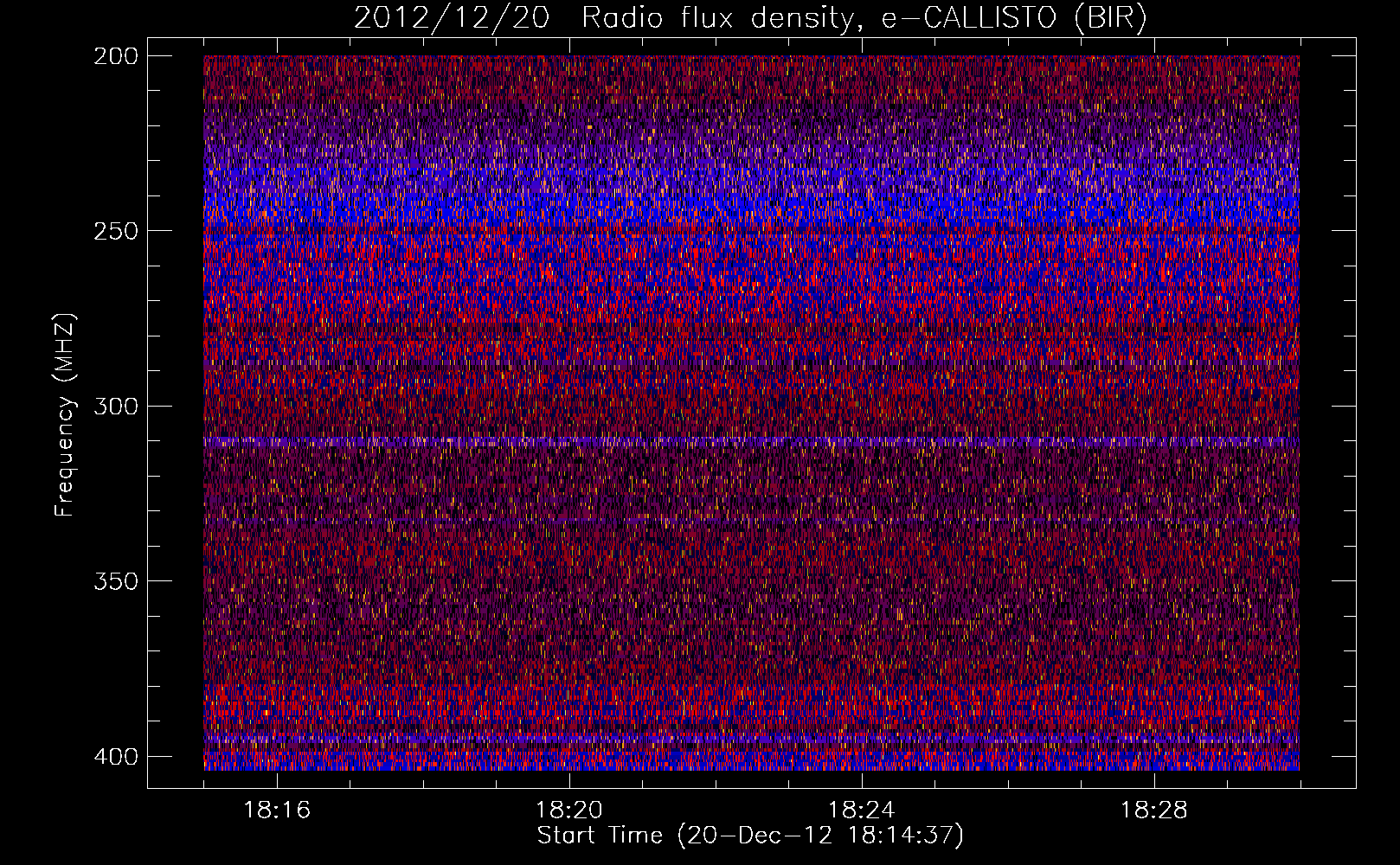This screenshot has height=865, width=1400.
Task: Click the plot title '2012/12/20 Radio flux density'
Action: 750,17
